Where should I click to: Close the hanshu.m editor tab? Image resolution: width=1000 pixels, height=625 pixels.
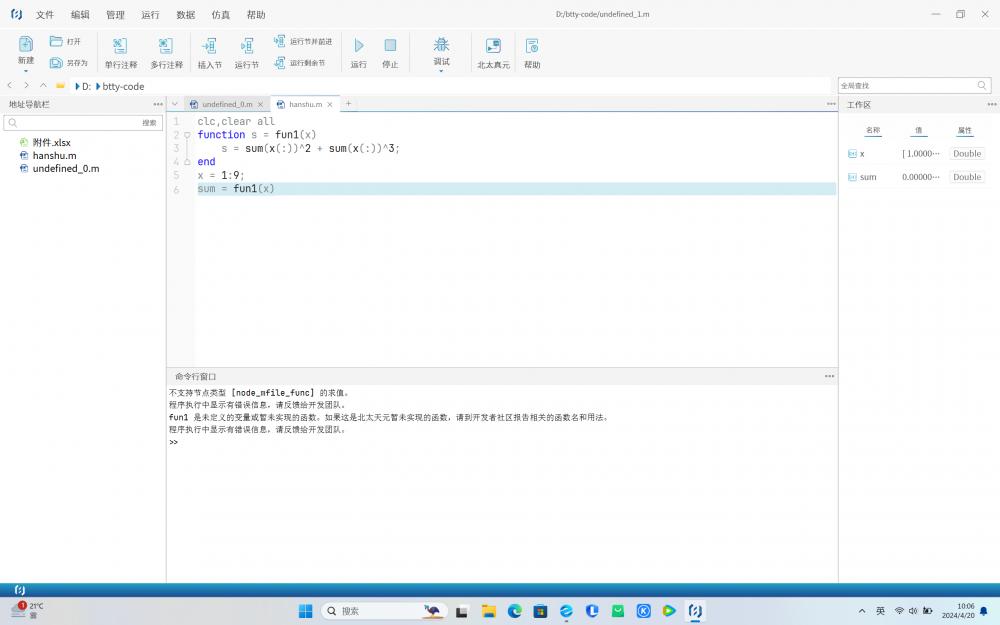click(330, 104)
